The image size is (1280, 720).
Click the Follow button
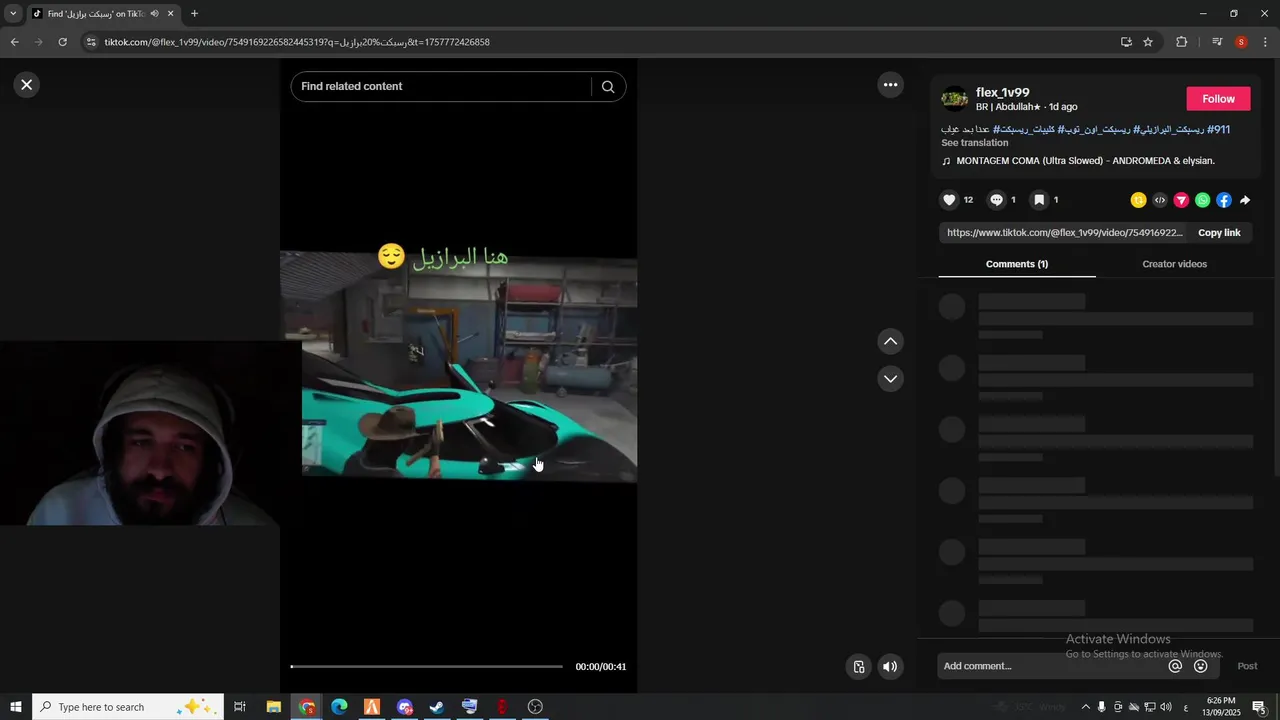(1218, 99)
